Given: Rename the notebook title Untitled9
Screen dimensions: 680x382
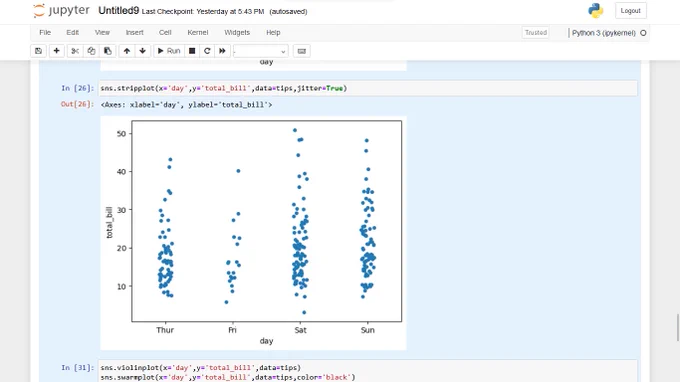Looking at the screenshot, I should 118,11.
